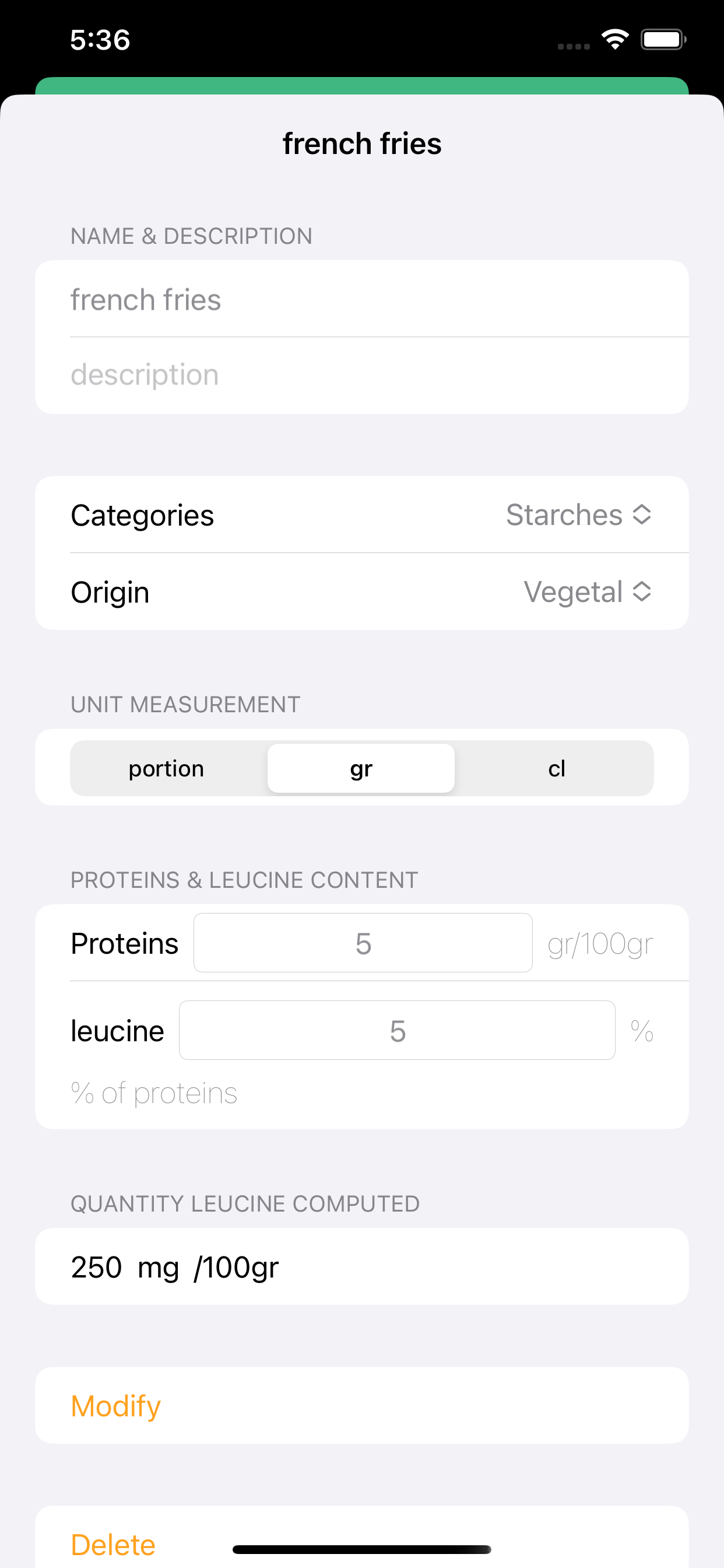Screen dimensions: 724x1568
Task: Tap the 250 mg /100gr computed result
Action: click(175, 1266)
